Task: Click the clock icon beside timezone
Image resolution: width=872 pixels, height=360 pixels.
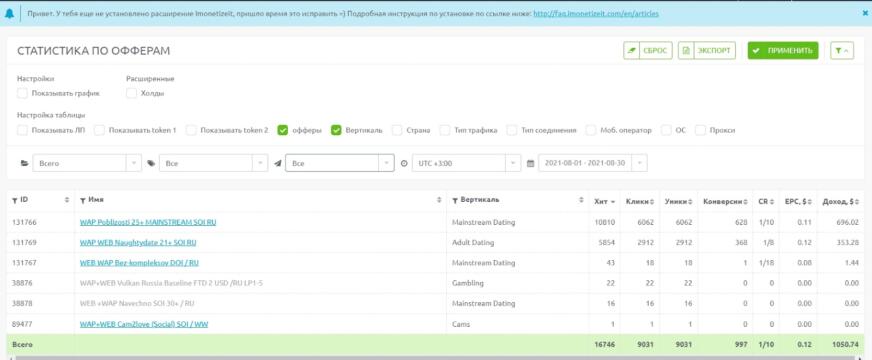Action: coord(404,164)
